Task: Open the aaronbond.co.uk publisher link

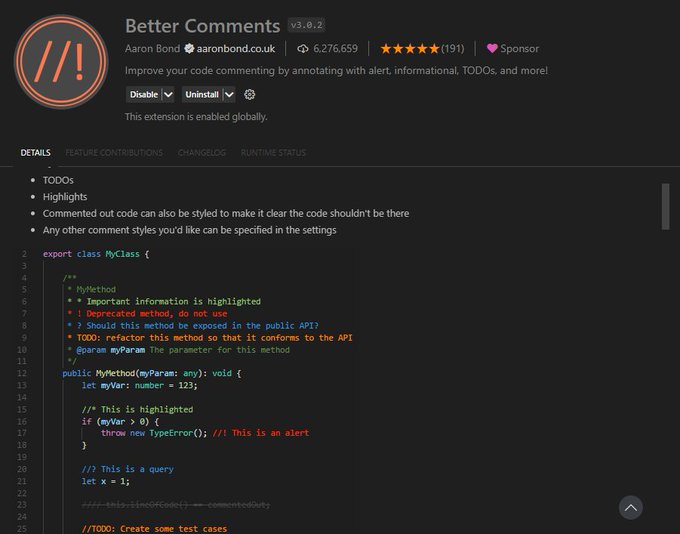Action: tap(235, 49)
